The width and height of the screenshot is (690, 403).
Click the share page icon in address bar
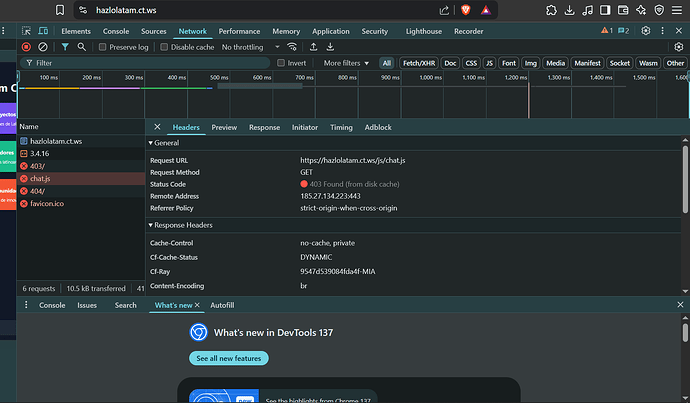click(444, 10)
